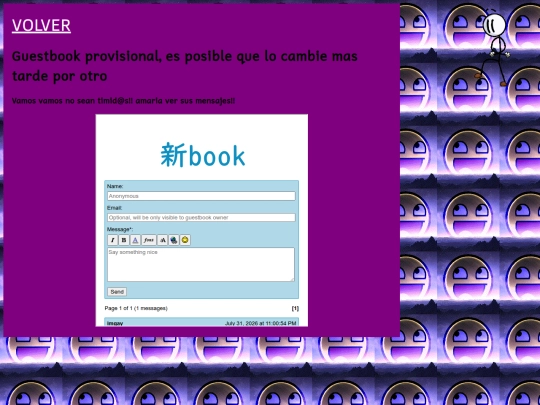Select the 'Page 1 of 1 (1 messages)' text
This screenshot has width=540, height=405.
[x=136, y=308]
